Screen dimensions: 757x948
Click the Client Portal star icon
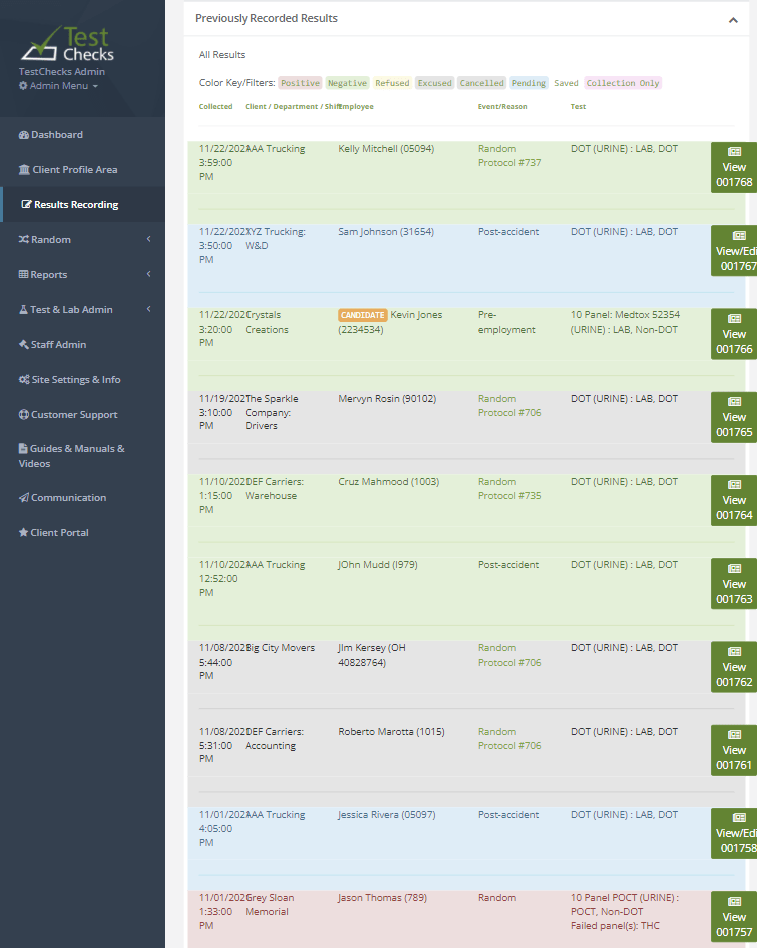point(23,532)
